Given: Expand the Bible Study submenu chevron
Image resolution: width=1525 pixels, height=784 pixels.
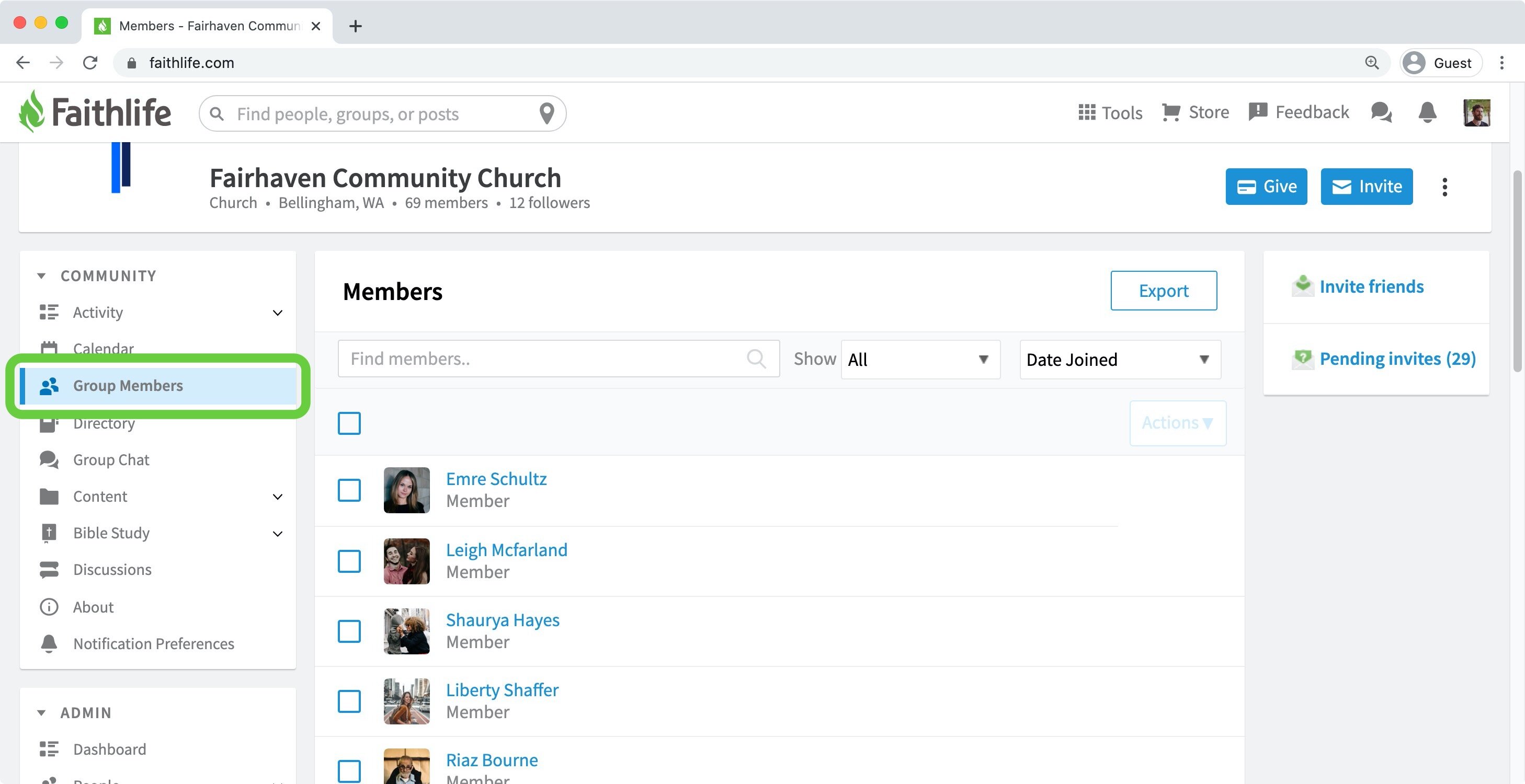Looking at the screenshot, I should [x=277, y=533].
